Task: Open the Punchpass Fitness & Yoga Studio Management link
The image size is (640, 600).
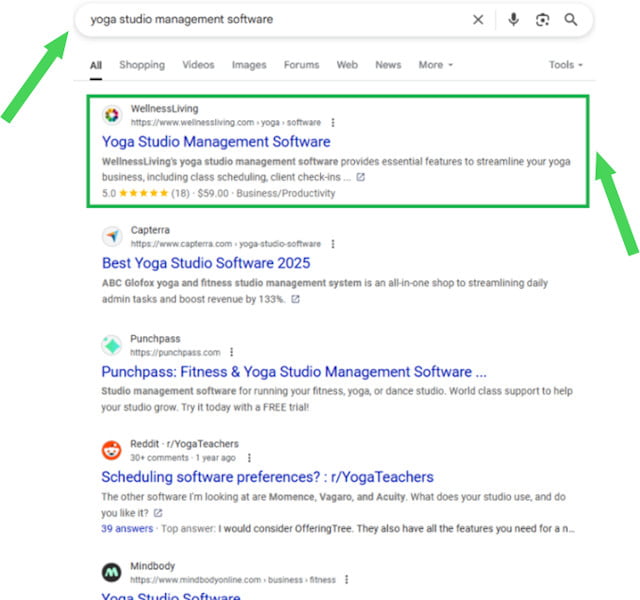Action: coord(294,372)
